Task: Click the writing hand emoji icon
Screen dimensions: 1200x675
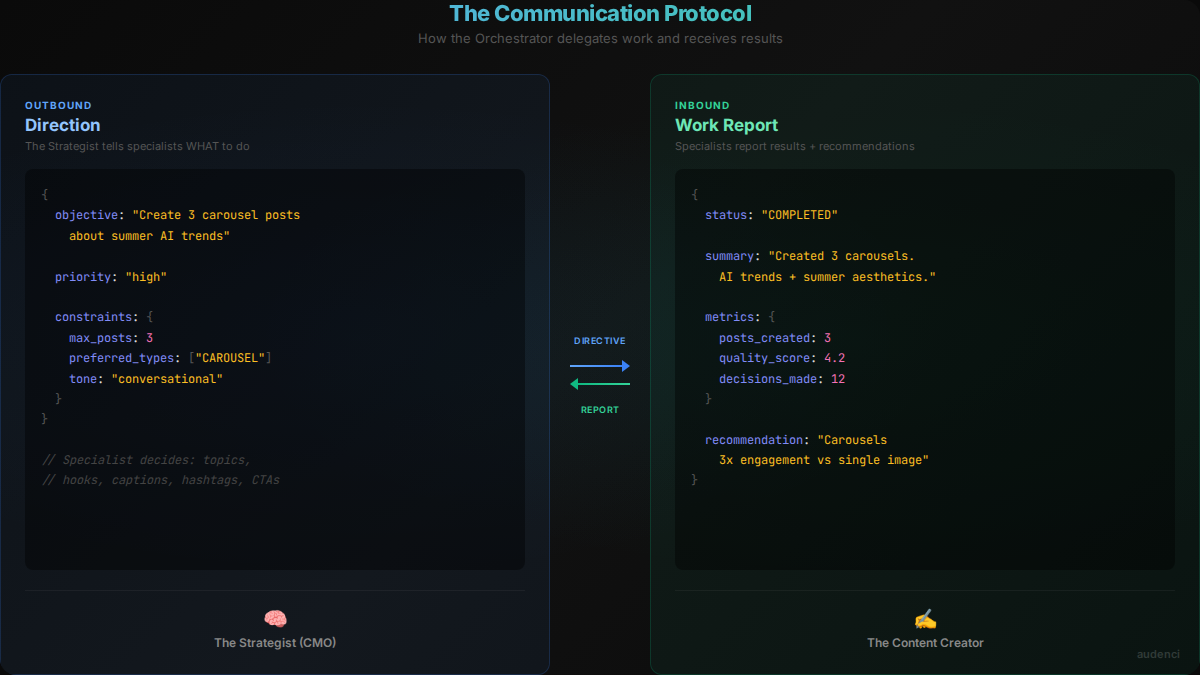Action: click(925, 619)
